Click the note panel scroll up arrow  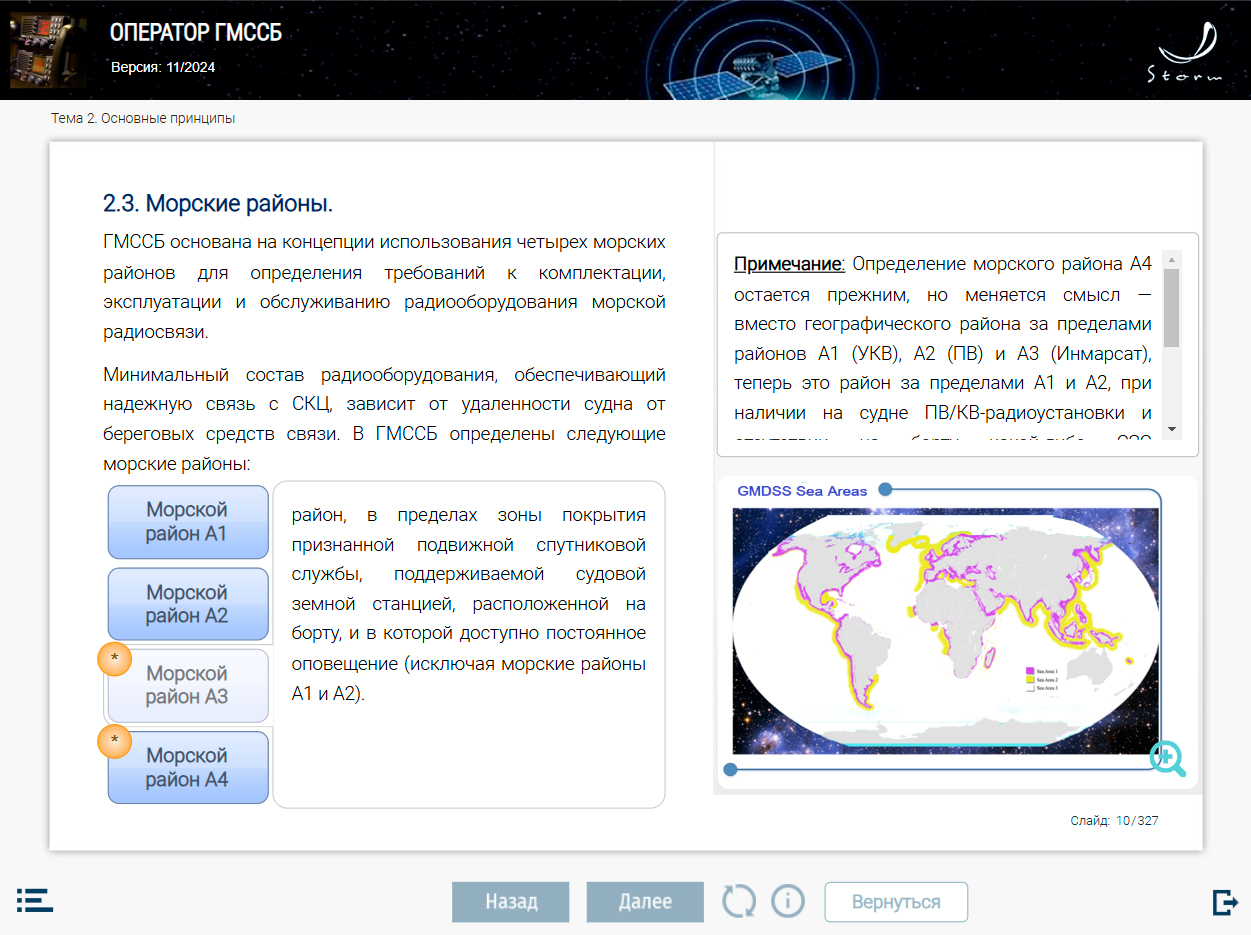(1172, 259)
